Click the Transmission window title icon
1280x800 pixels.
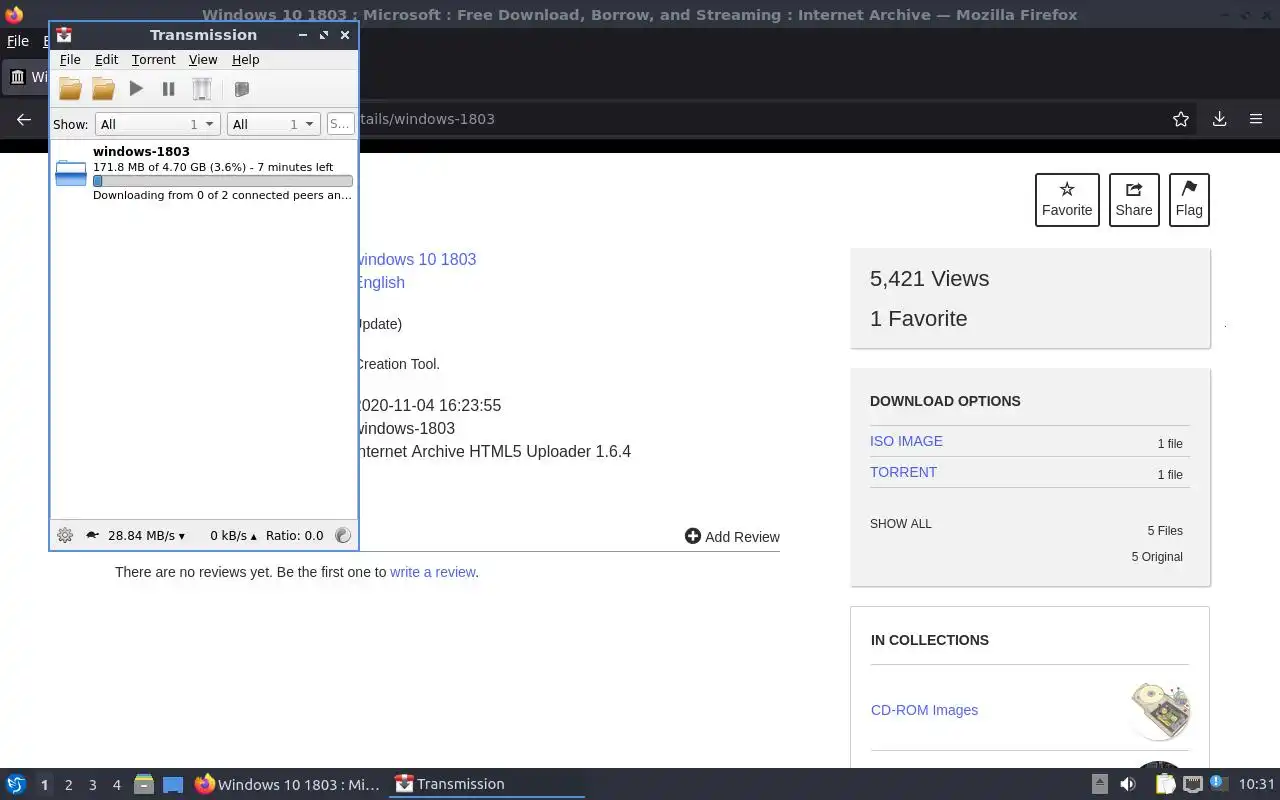[65, 34]
